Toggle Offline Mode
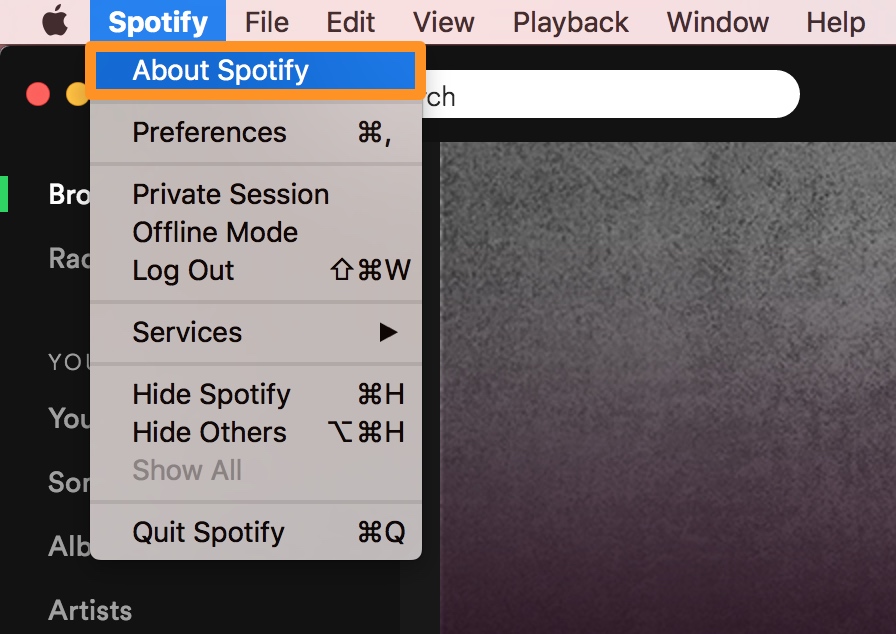The image size is (896, 634). tap(256, 232)
